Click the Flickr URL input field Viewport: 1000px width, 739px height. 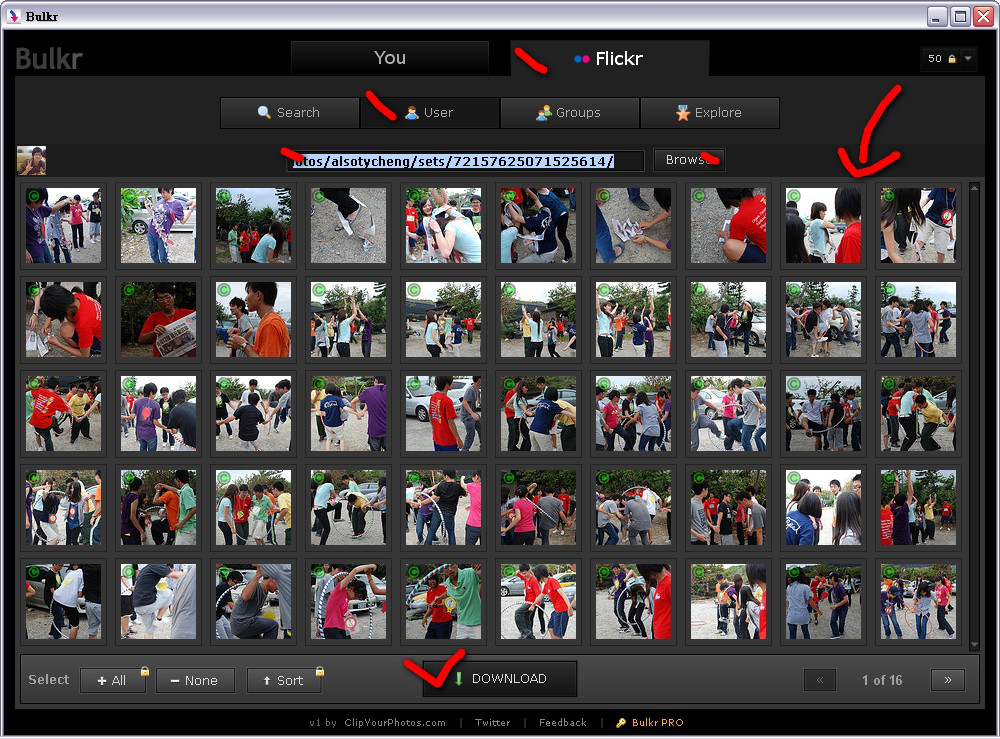(x=465, y=161)
